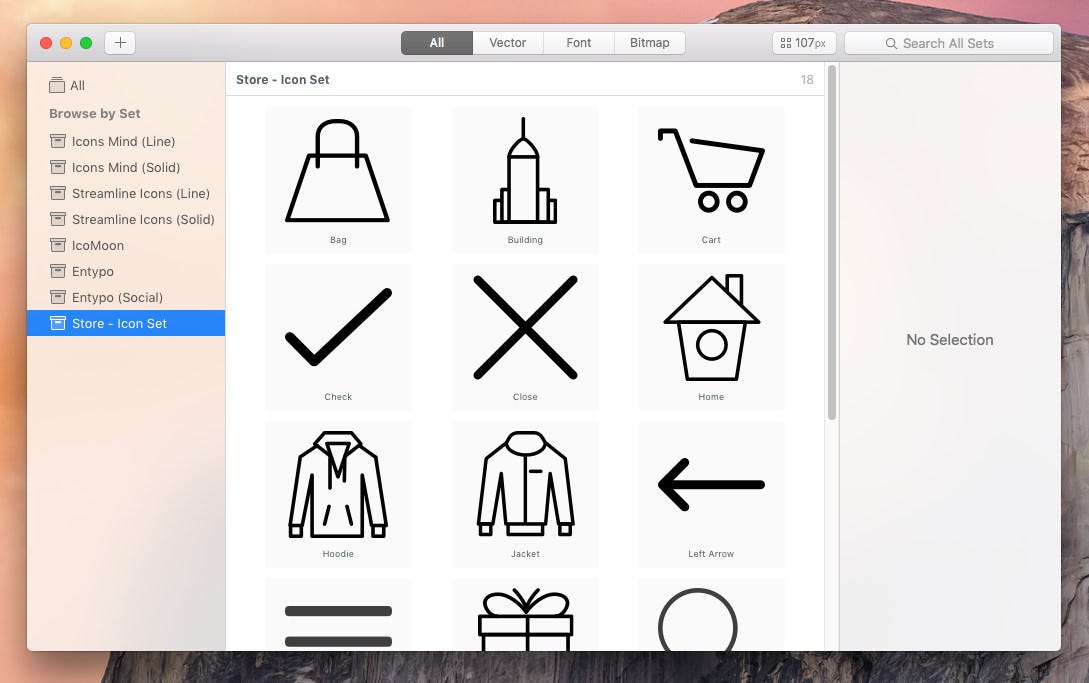Open the All library item in sidebar
Screen dimensions: 1089x683
(x=126, y=85)
